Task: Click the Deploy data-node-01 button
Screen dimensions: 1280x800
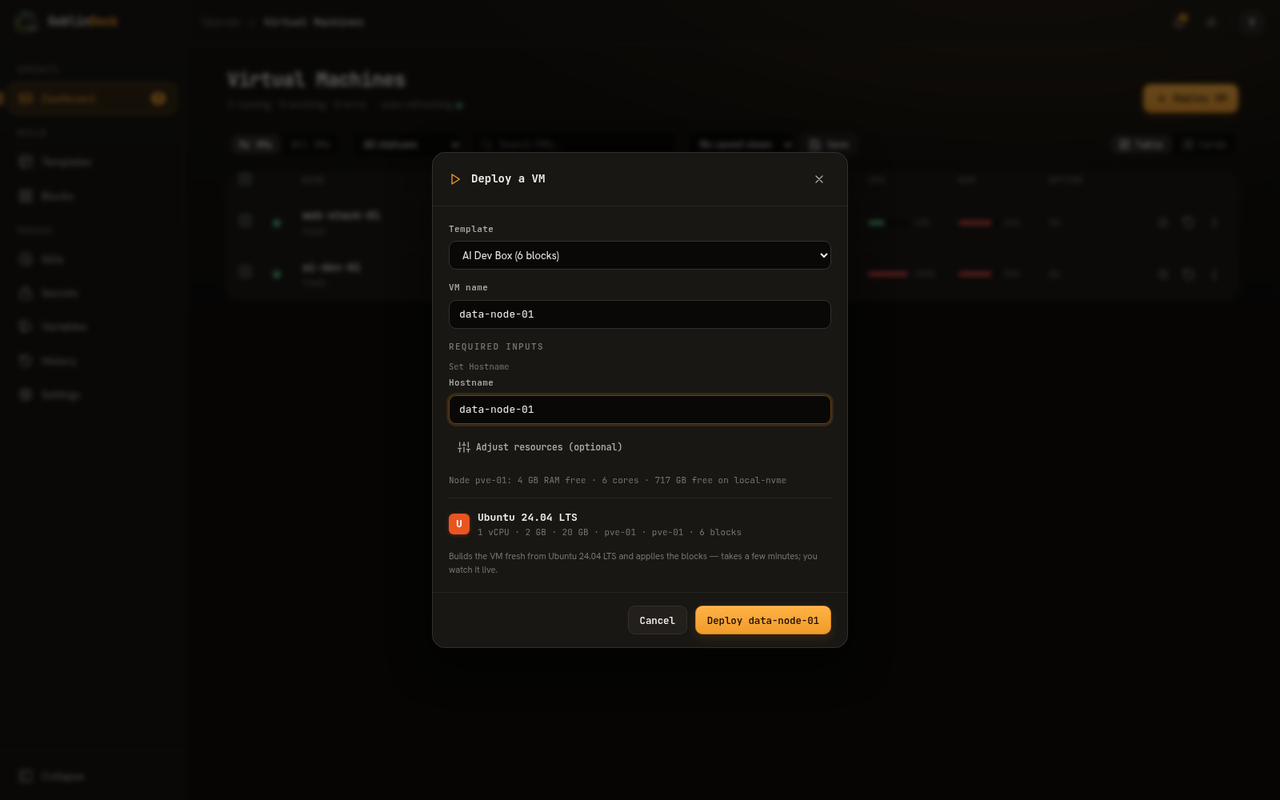Action: 763,620
